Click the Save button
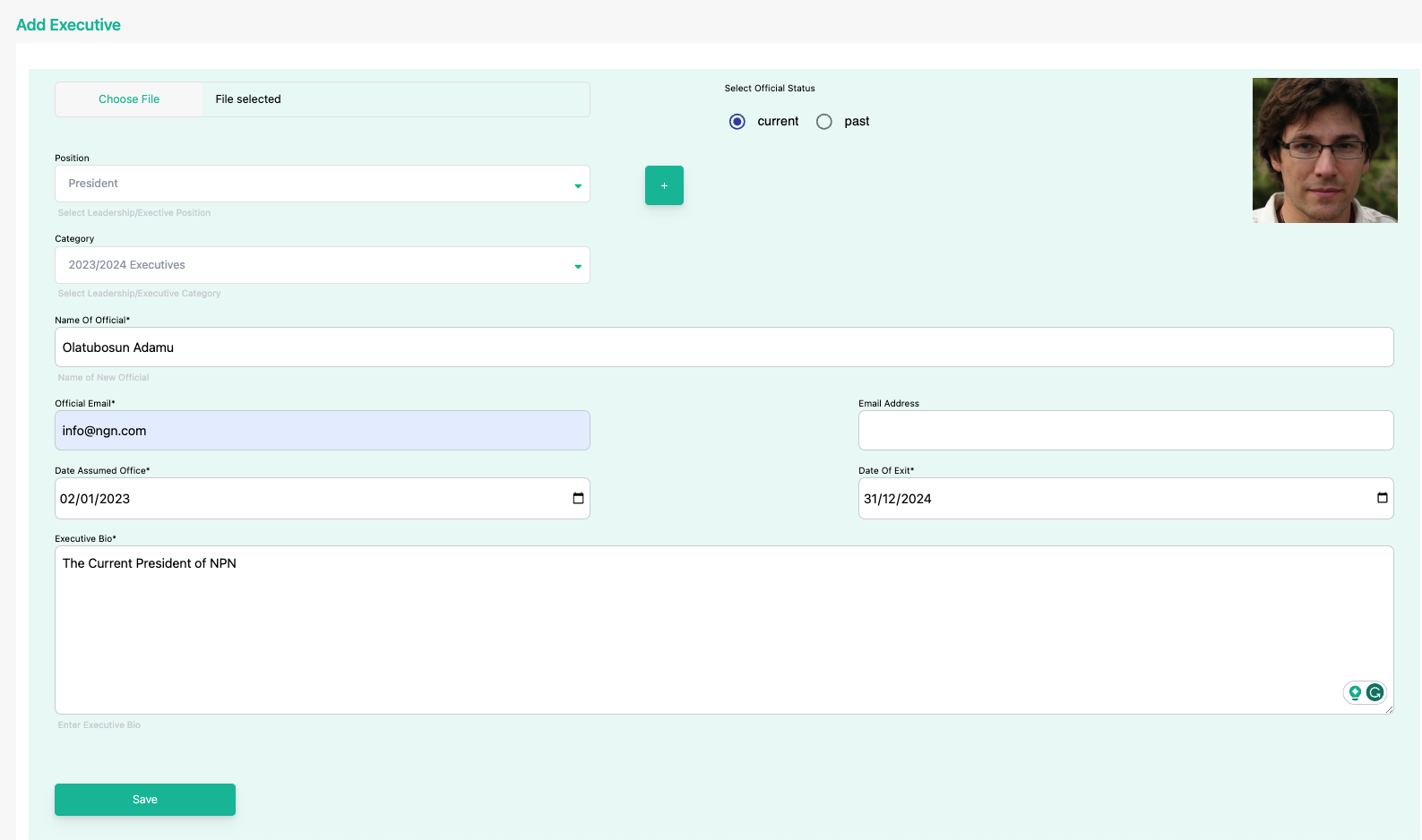The height and width of the screenshot is (840, 1422). pos(145,800)
